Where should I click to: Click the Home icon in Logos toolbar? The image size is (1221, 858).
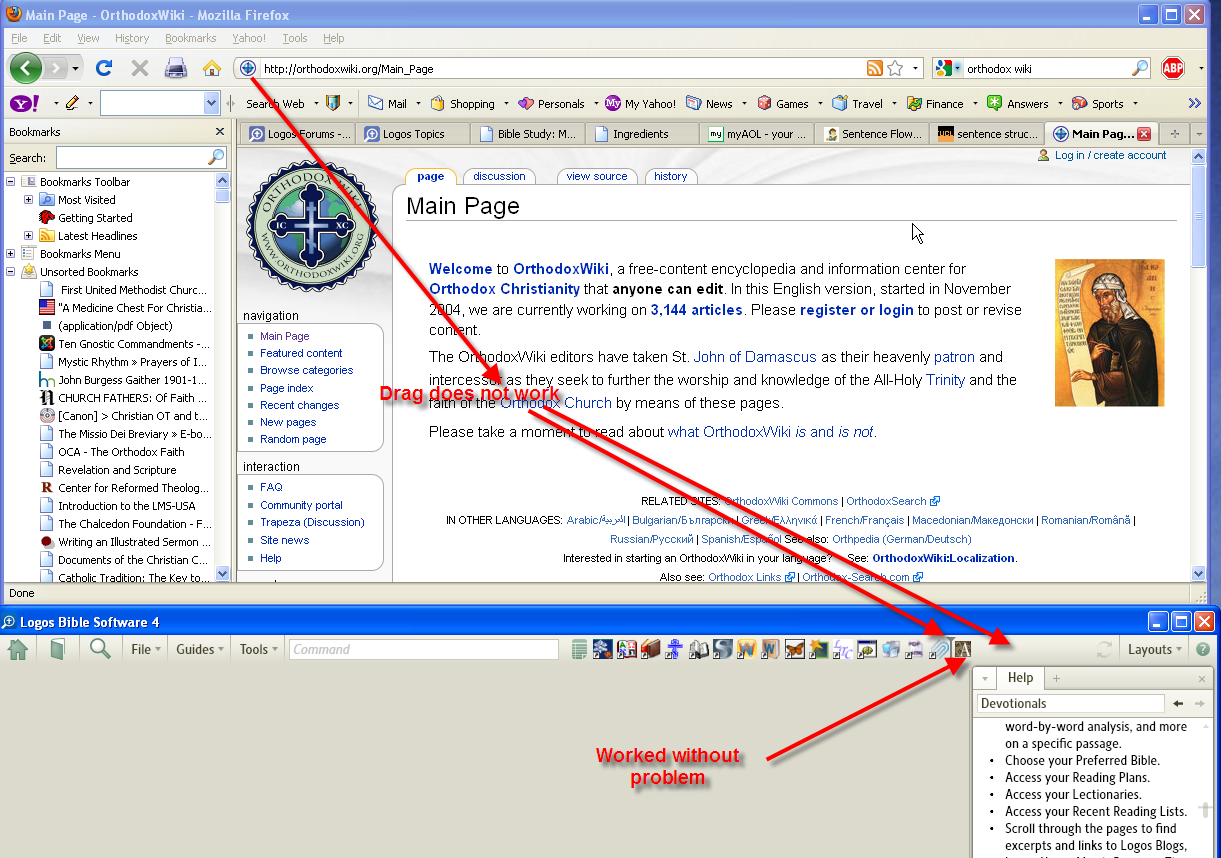coord(18,649)
